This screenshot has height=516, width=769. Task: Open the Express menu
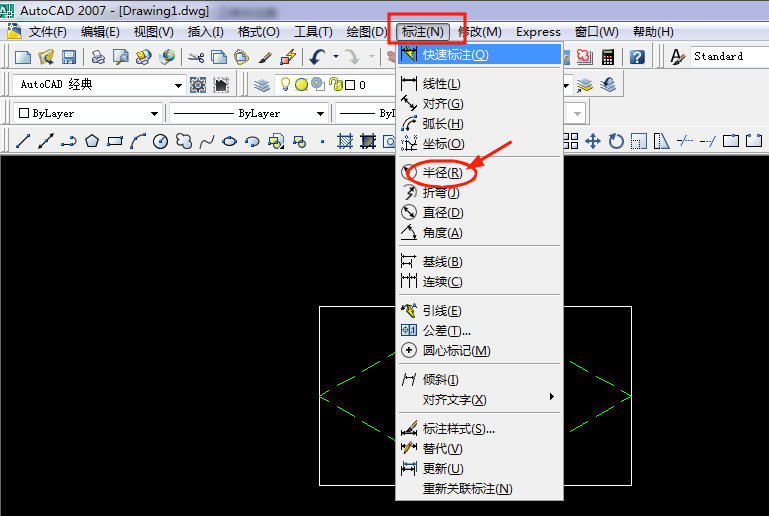click(x=538, y=32)
